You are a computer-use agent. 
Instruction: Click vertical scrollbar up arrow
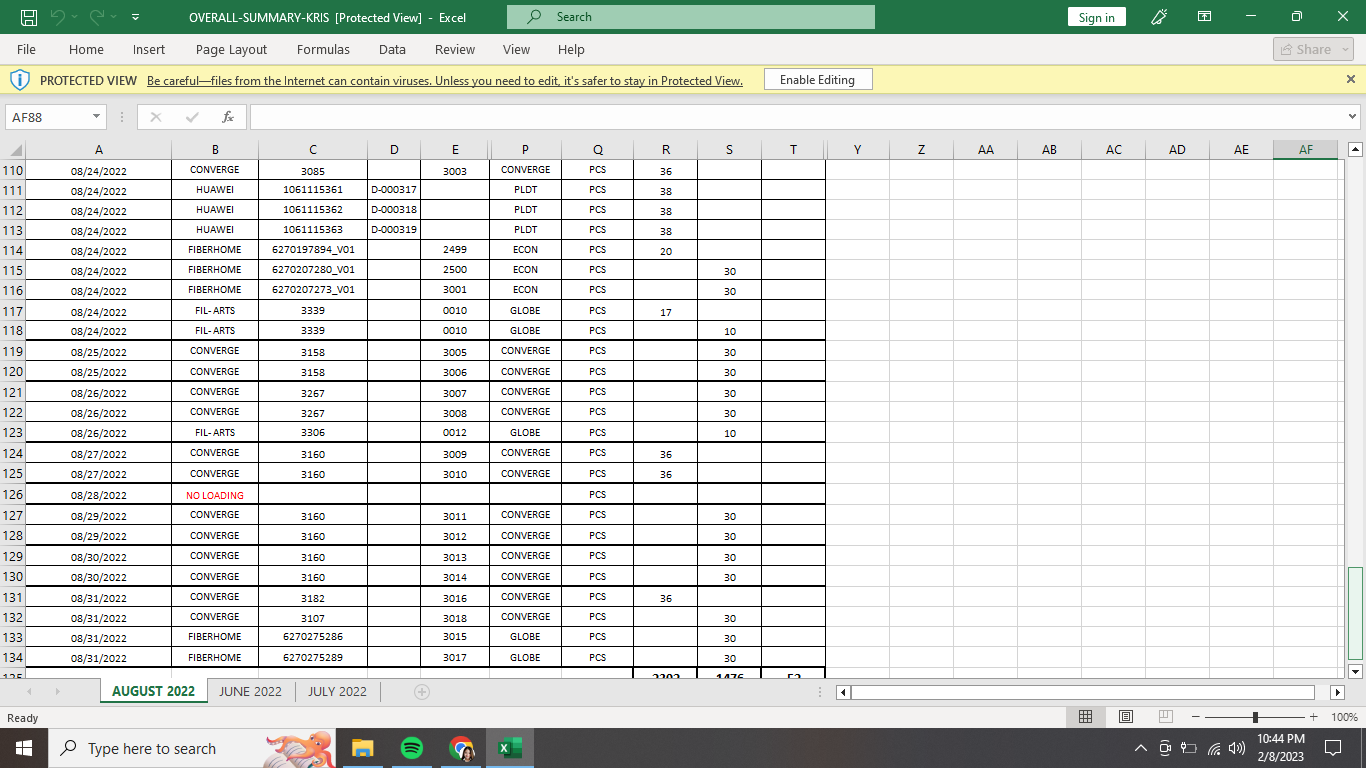click(1355, 150)
